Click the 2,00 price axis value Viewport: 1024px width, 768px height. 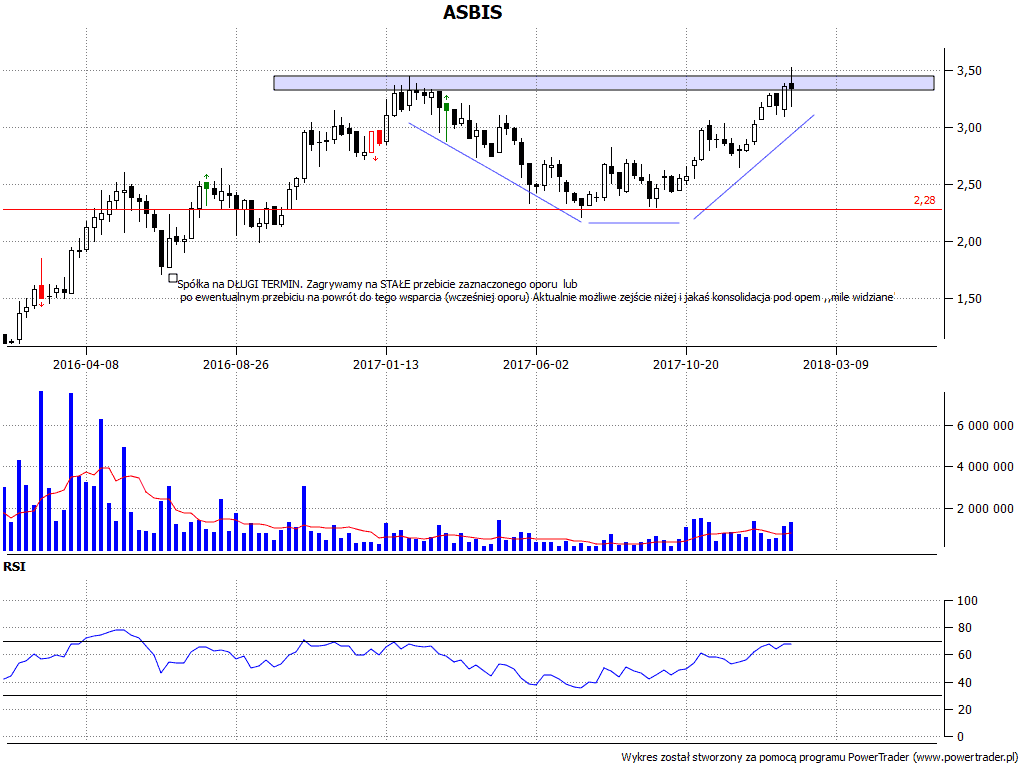coord(969,242)
